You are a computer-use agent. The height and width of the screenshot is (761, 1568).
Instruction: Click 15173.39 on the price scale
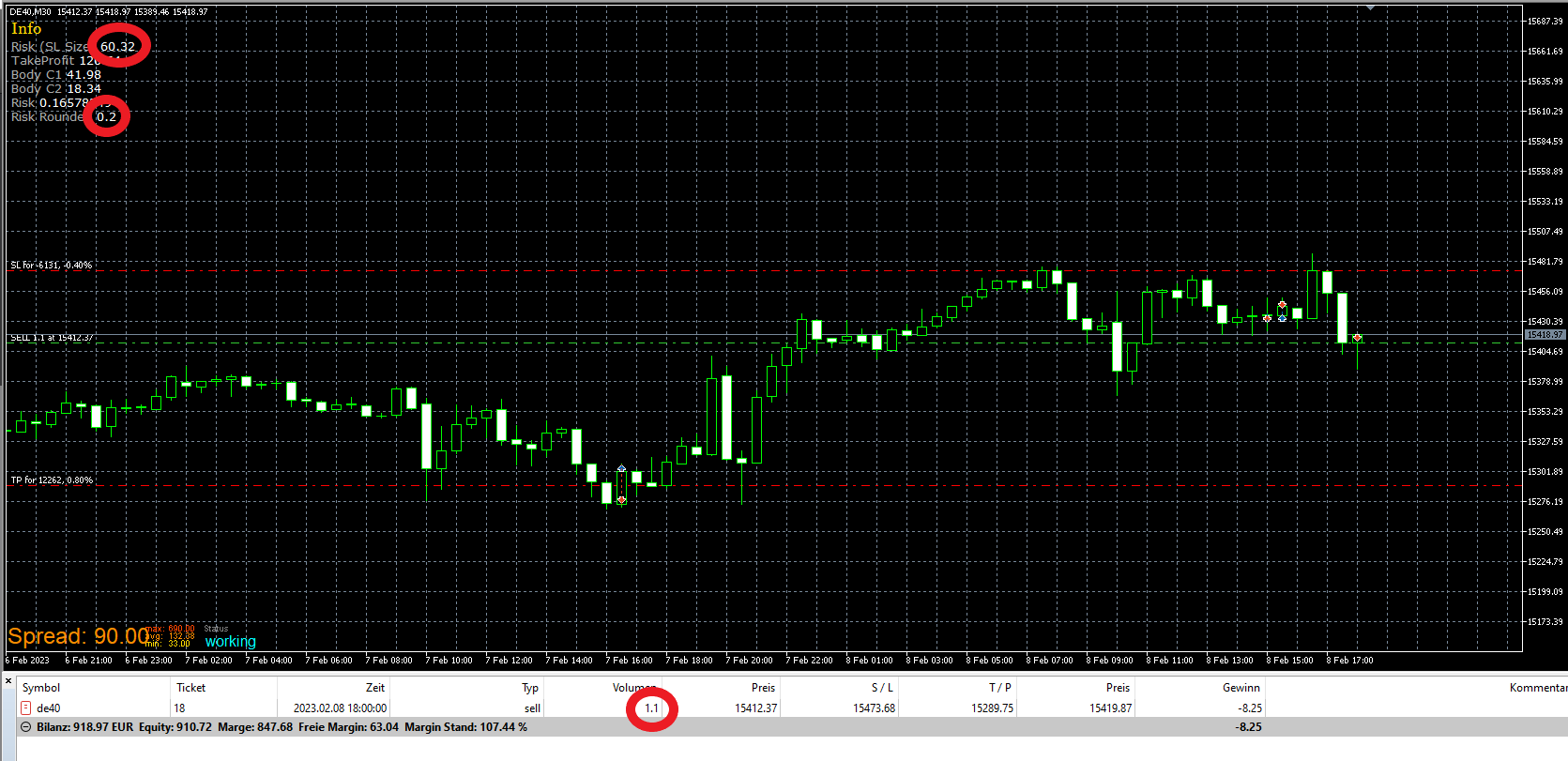(x=1545, y=622)
